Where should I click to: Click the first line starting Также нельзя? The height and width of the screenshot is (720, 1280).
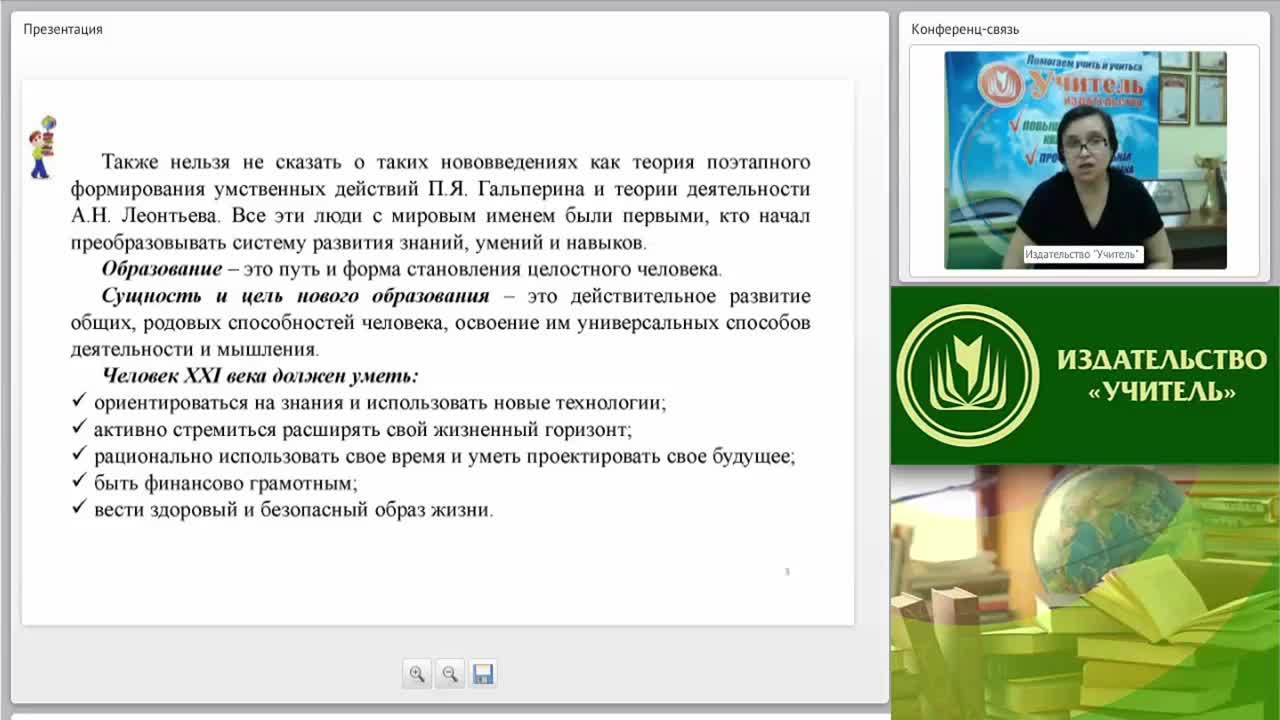(x=455, y=162)
